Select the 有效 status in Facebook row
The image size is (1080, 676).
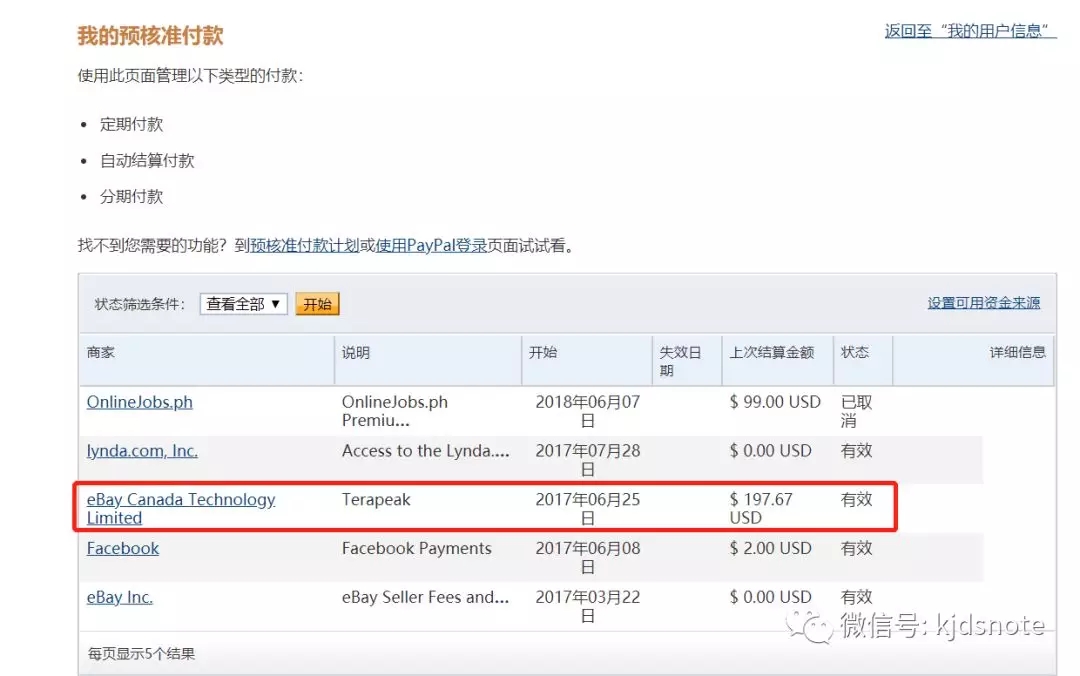click(856, 549)
